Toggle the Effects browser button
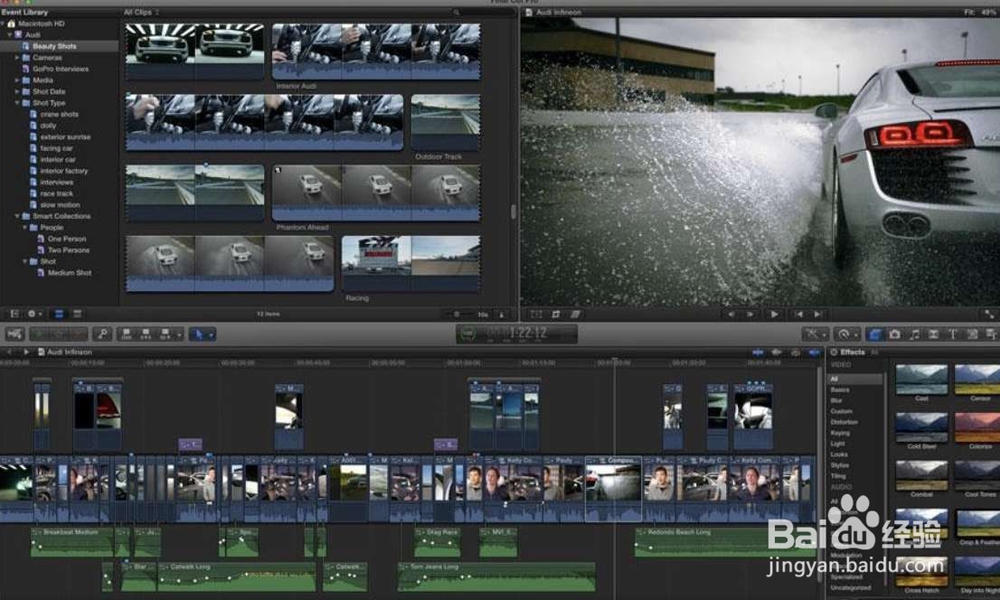 click(x=874, y=334)
